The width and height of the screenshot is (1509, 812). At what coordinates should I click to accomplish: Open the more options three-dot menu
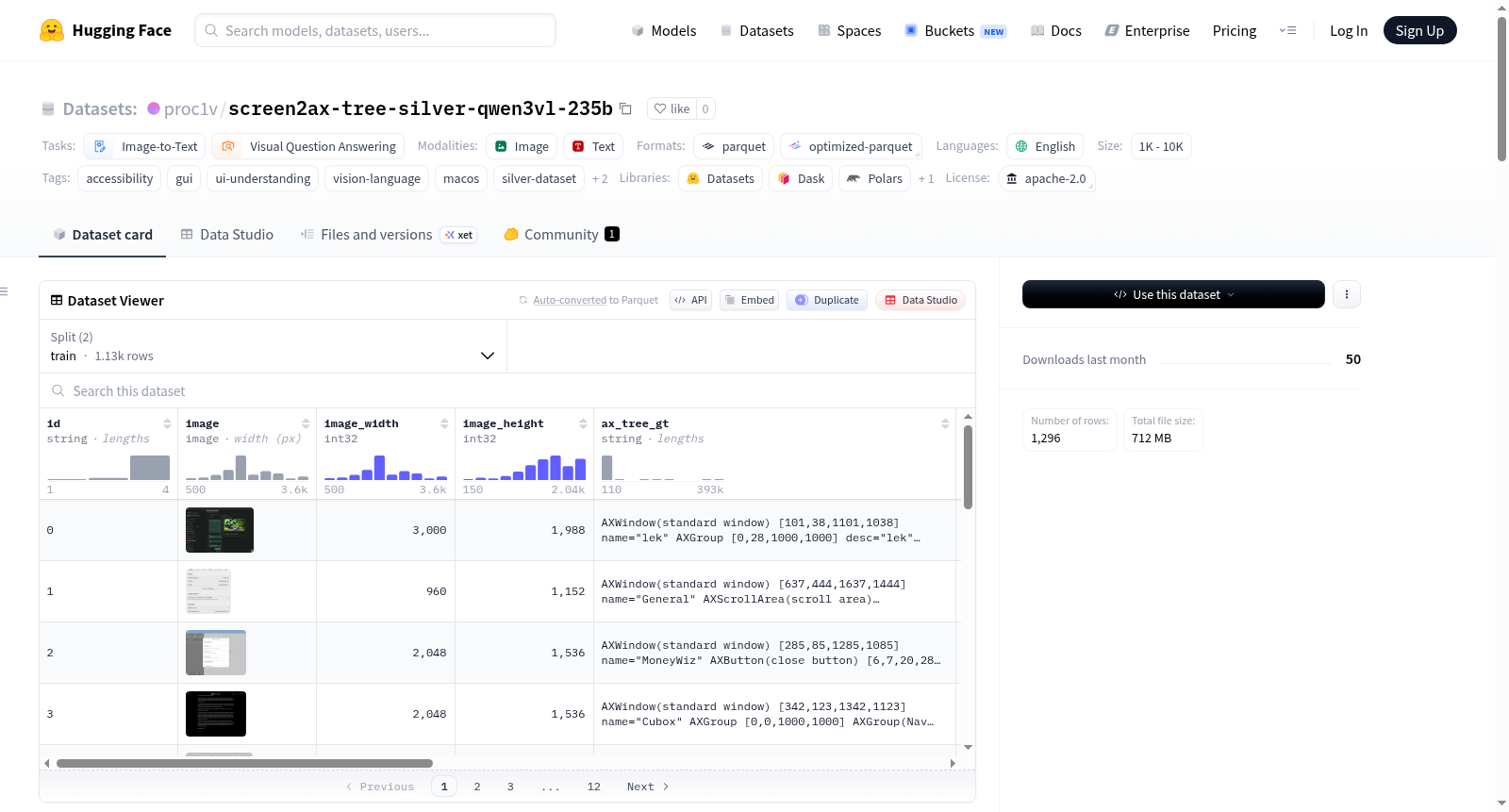[x=1347, y=294]
